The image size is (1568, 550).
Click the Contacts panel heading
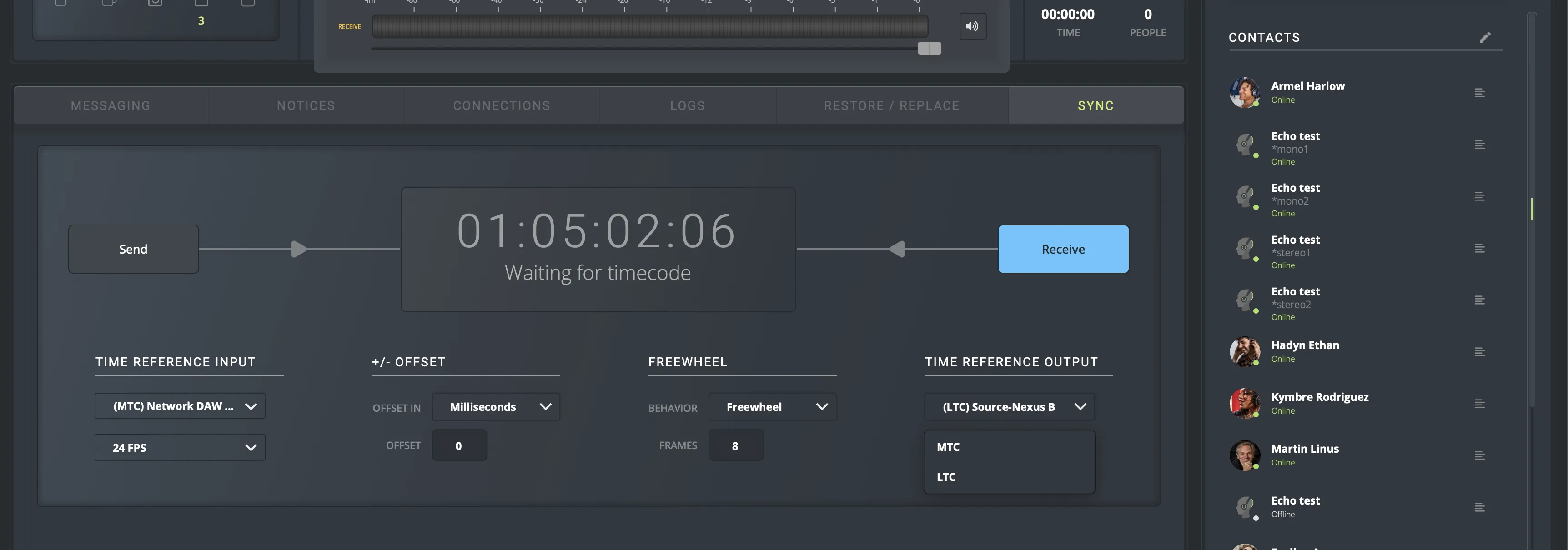coord(1264,37)
